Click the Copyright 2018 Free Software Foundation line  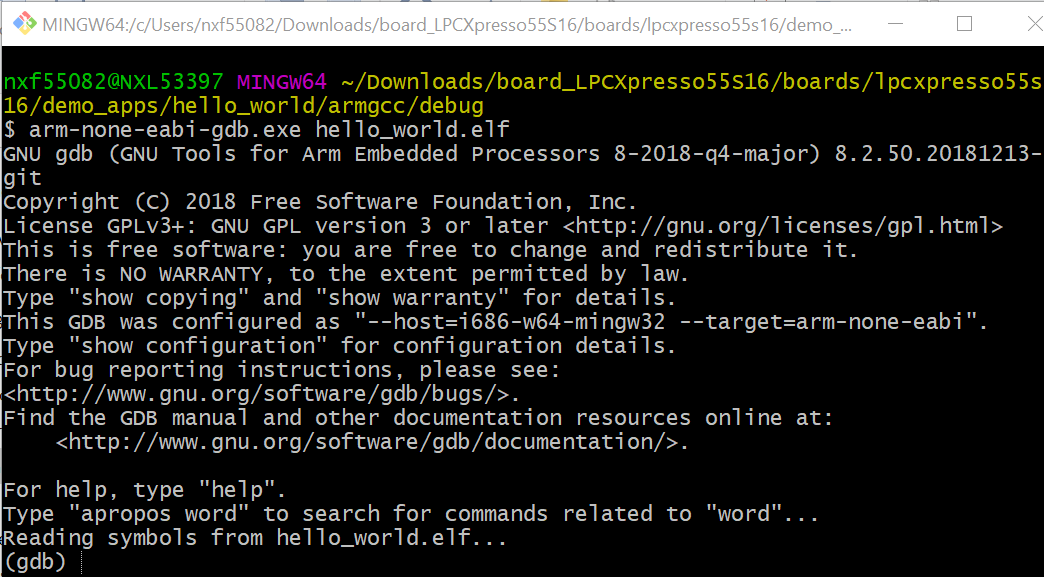click(x=320, y=202)
